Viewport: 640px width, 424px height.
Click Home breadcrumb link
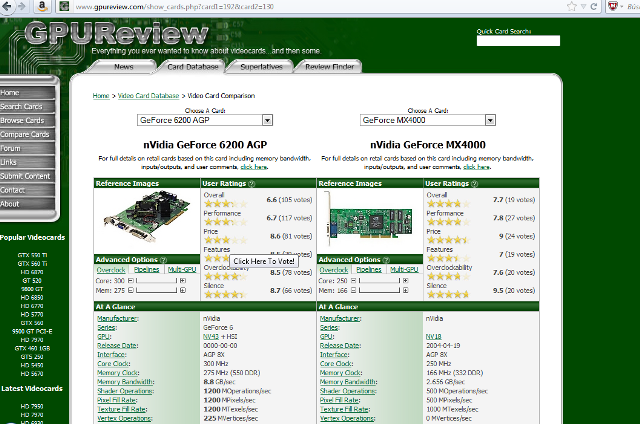101,96
